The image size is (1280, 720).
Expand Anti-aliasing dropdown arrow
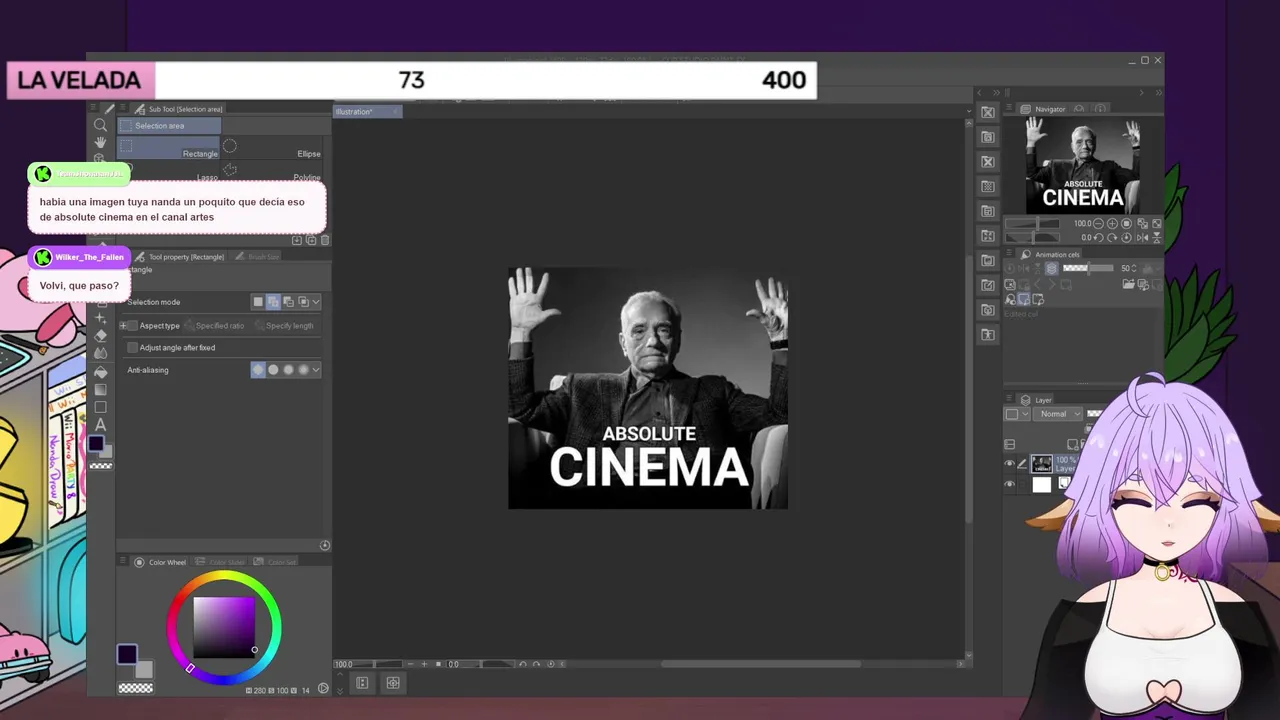pyautogui.click(x=316, y=370)
